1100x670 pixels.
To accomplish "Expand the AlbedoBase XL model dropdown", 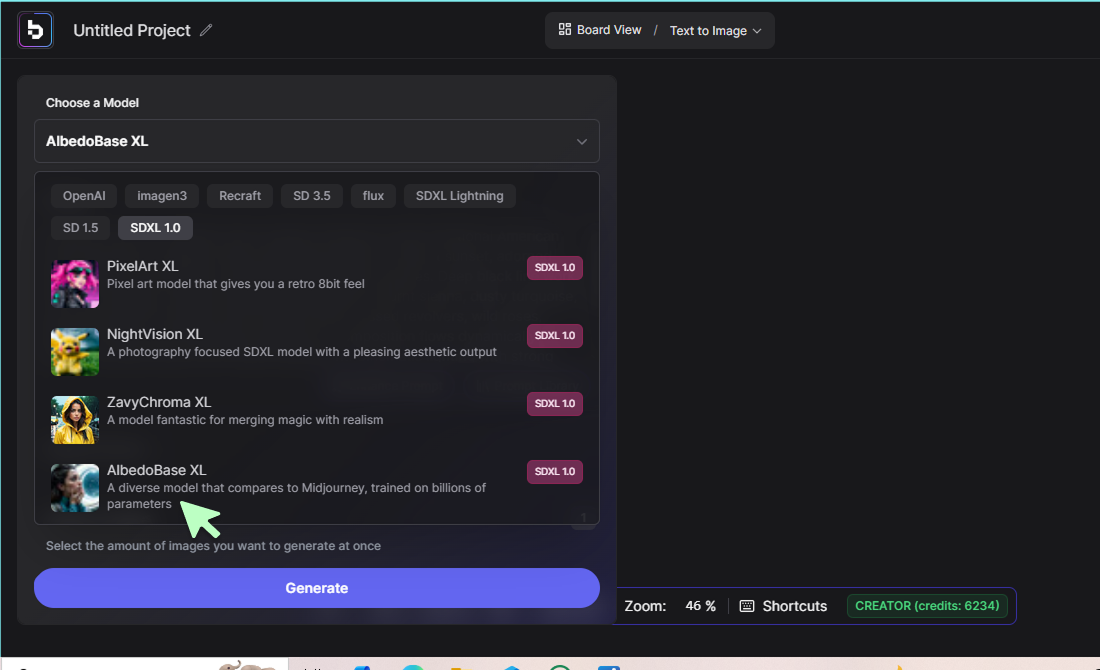I will click(316, 141).
